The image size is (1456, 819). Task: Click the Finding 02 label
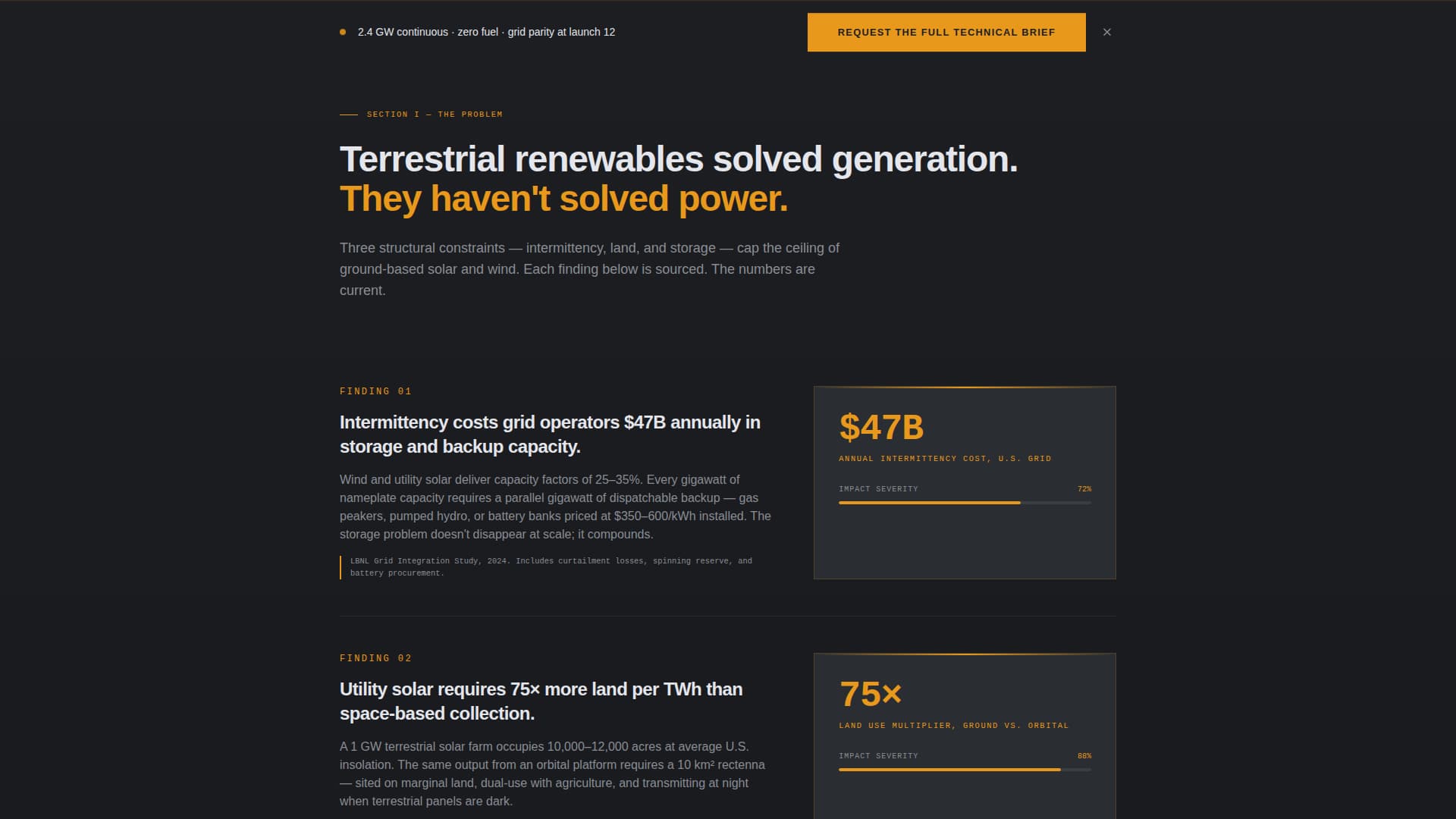(x=375, y=658)
